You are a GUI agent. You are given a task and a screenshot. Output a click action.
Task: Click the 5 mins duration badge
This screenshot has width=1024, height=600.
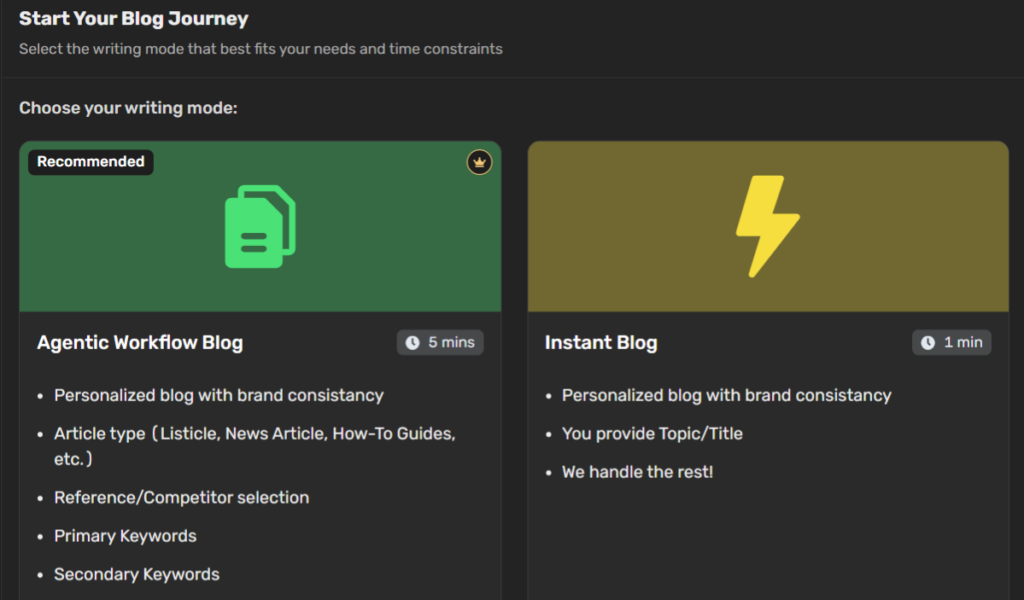pos(440,342)
